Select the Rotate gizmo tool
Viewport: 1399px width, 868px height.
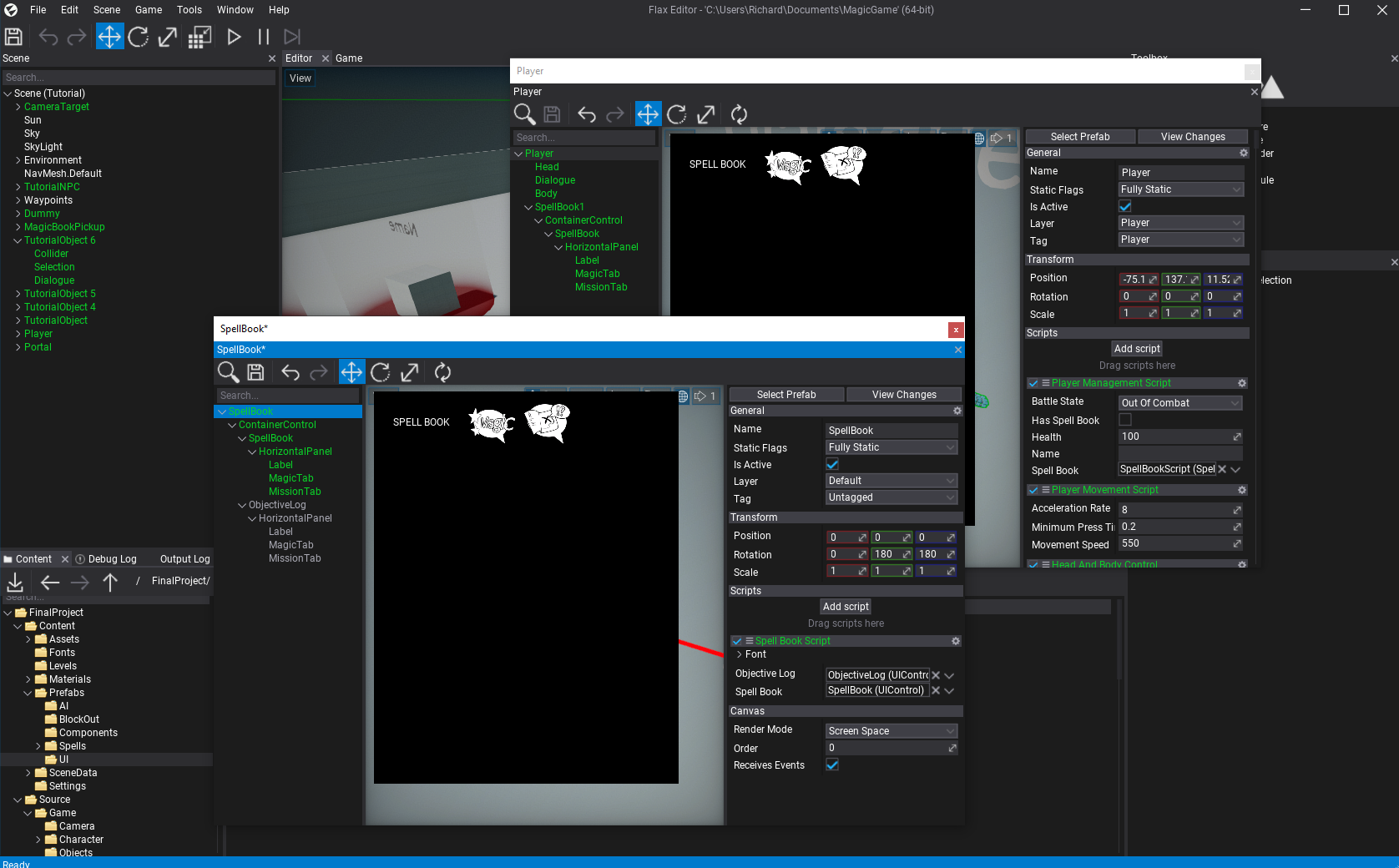click(139, 36)
